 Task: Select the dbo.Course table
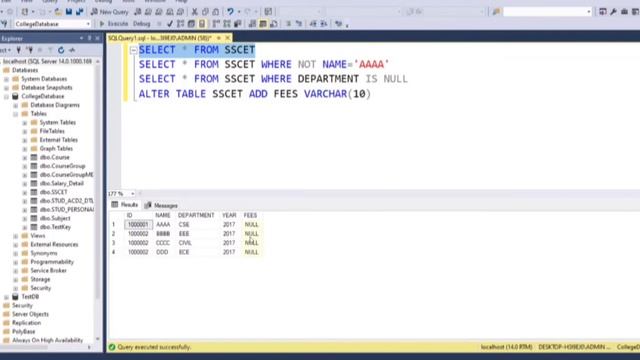click(x=54, y=157)
